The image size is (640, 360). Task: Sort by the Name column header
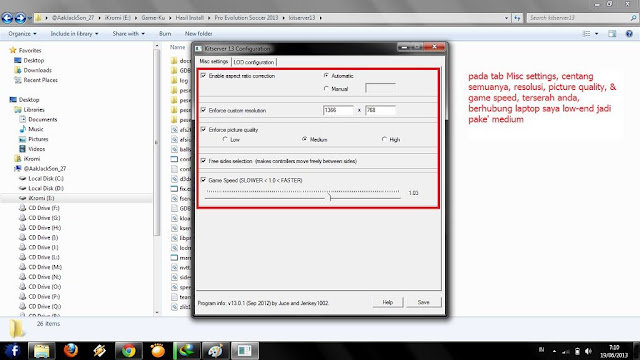click(178, 47)
